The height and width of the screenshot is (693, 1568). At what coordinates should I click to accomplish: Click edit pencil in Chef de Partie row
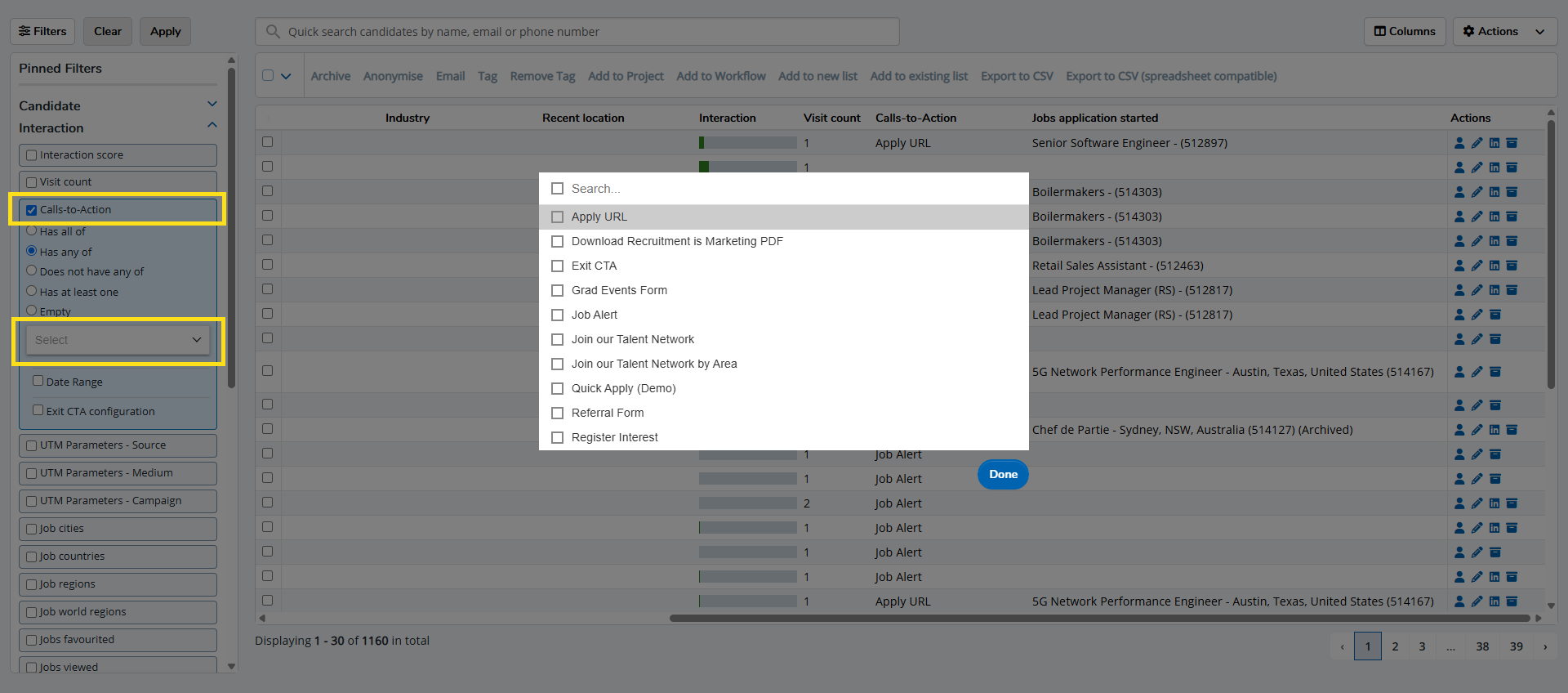tap(1477, 430)
